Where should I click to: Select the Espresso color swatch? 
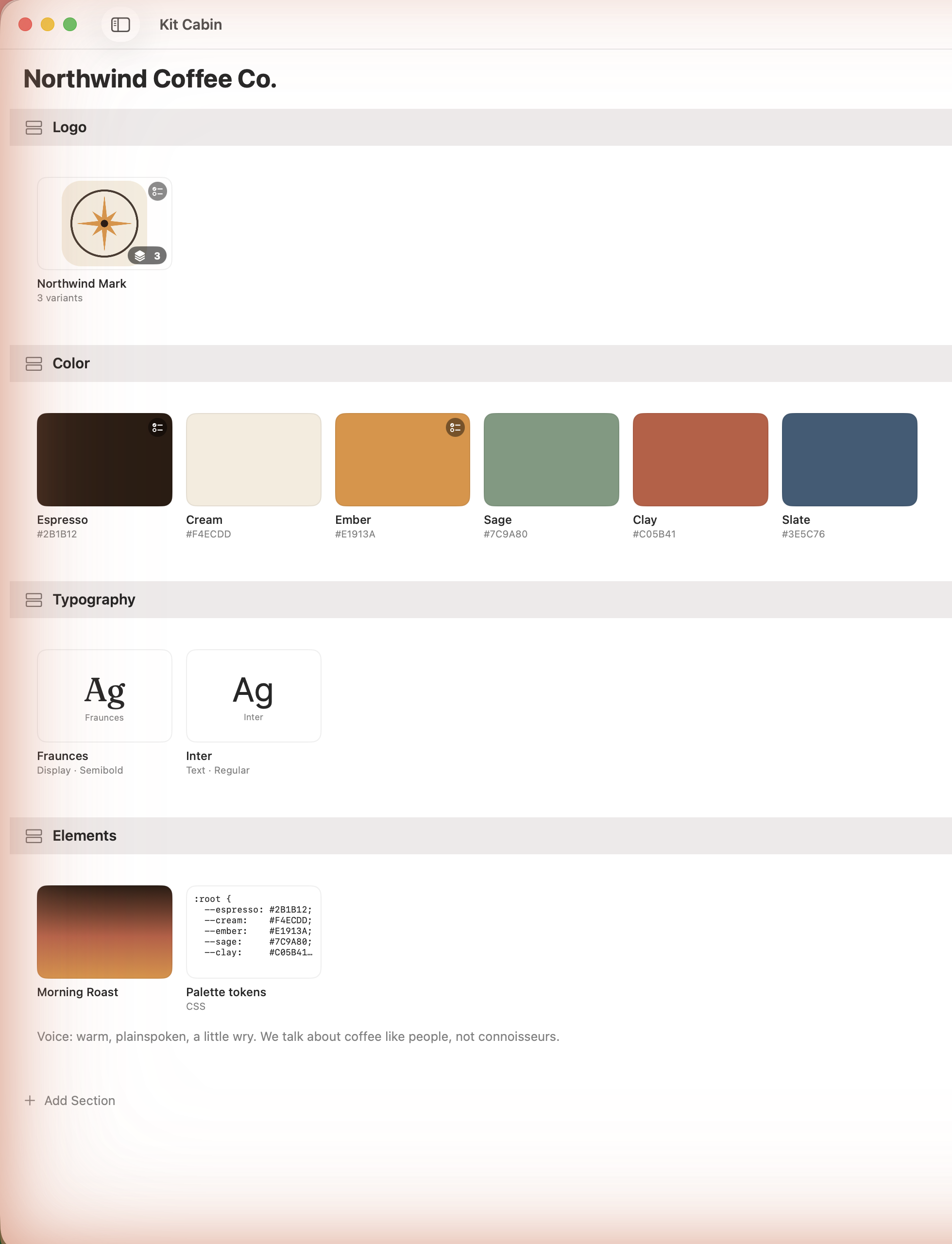click(x=104, y=459)
